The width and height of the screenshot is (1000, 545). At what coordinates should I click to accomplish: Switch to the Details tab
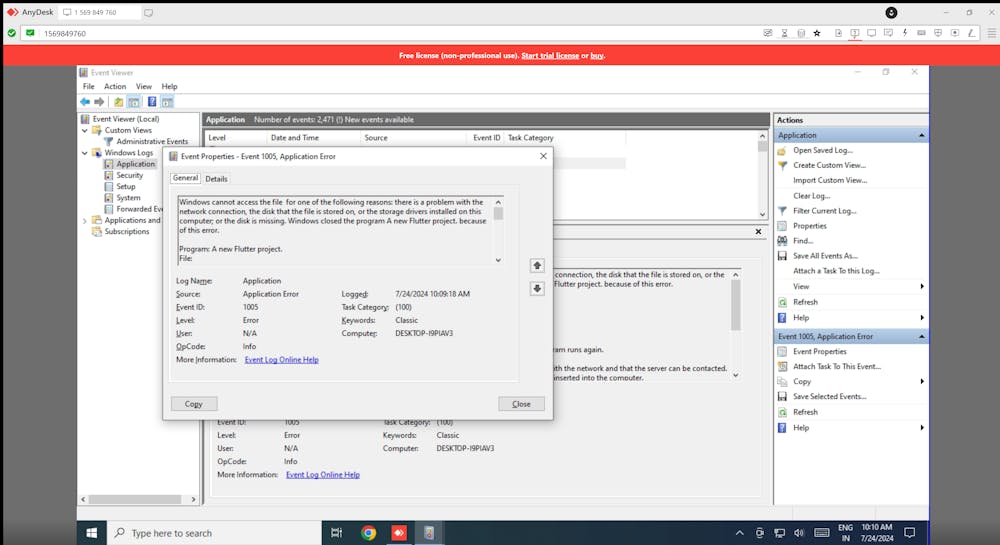coord(216,179)
